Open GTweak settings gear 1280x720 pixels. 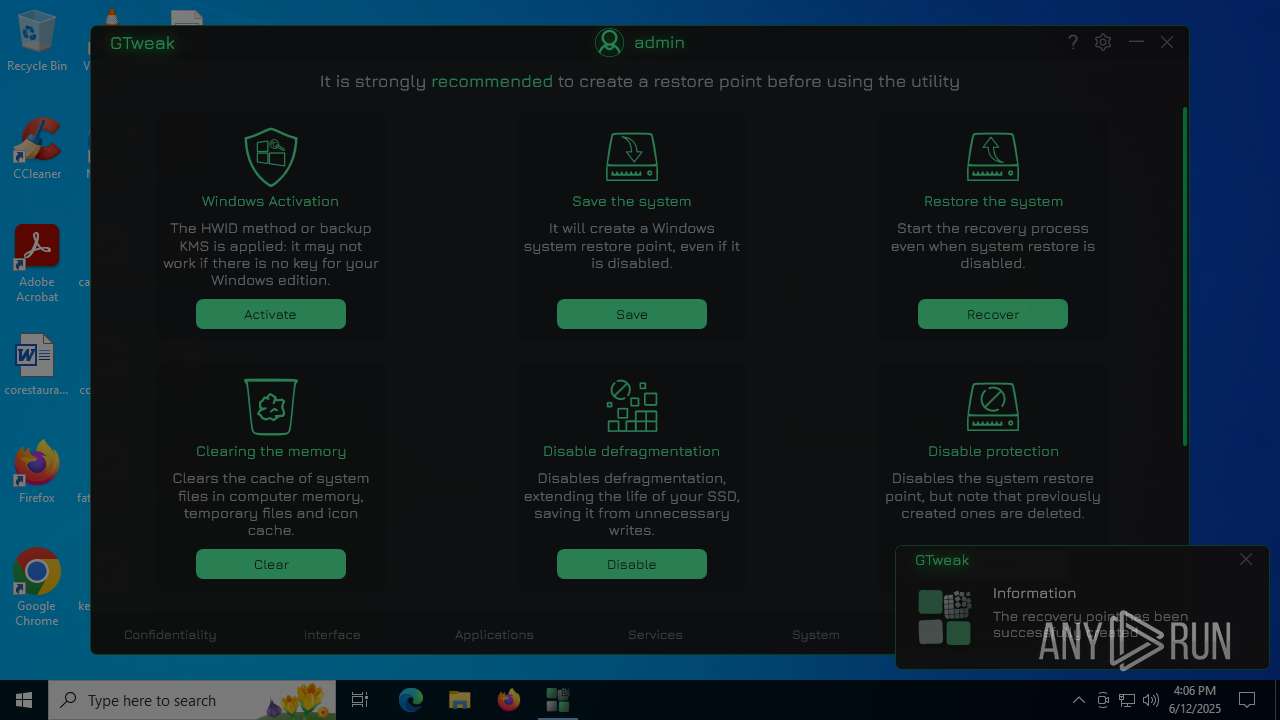[1103, 42]
